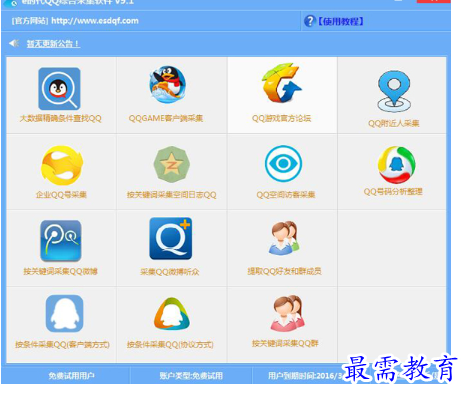The width and height of the screenshot is (466, 400).
Task: Click 用户到期时间 status entry
Action: (305, 376)
